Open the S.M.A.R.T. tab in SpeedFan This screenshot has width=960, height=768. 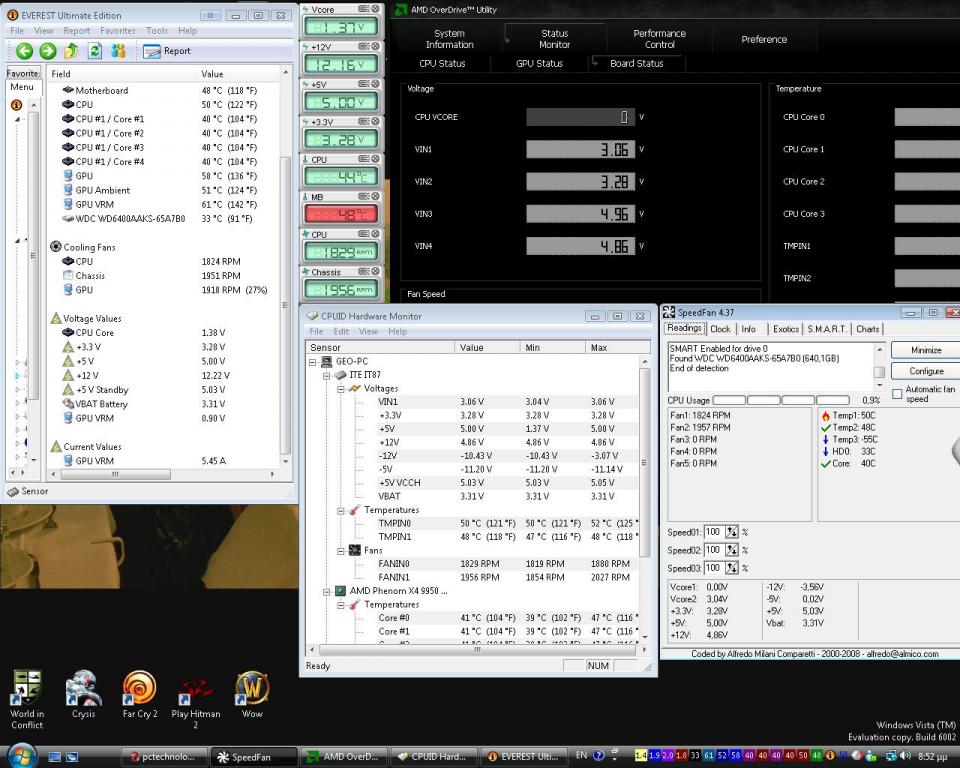(x=827, y=329)
